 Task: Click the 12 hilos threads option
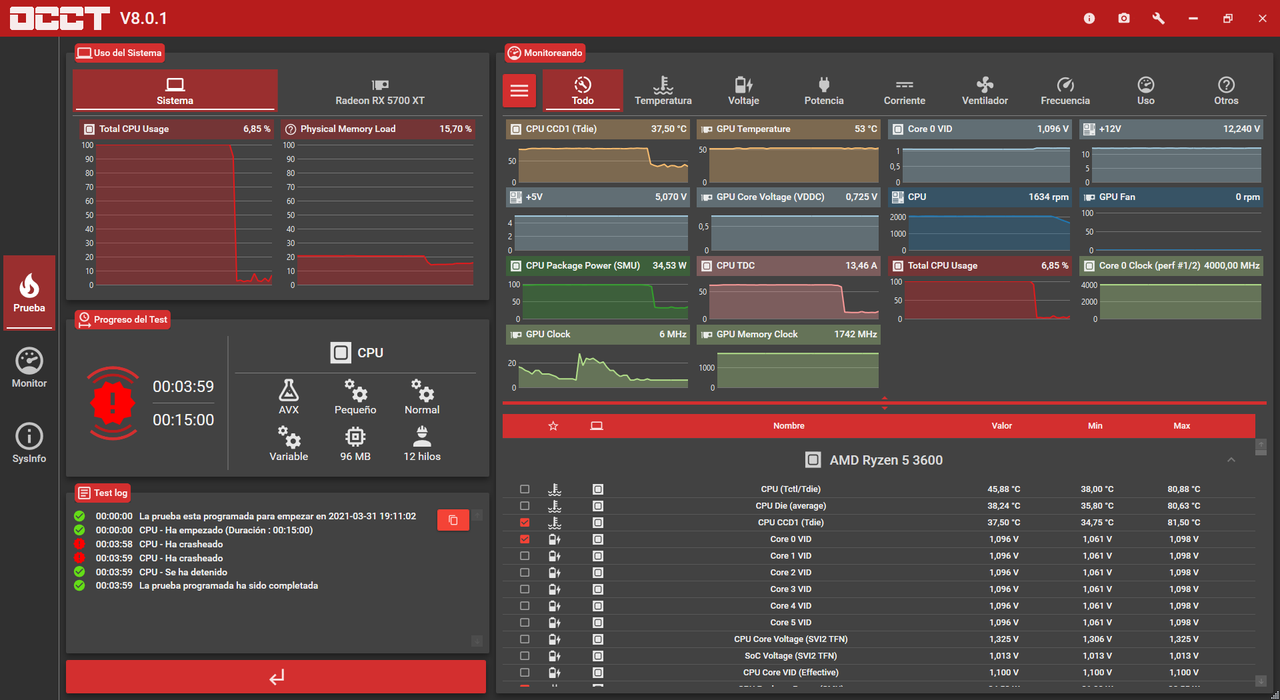(x=422, y=444)
